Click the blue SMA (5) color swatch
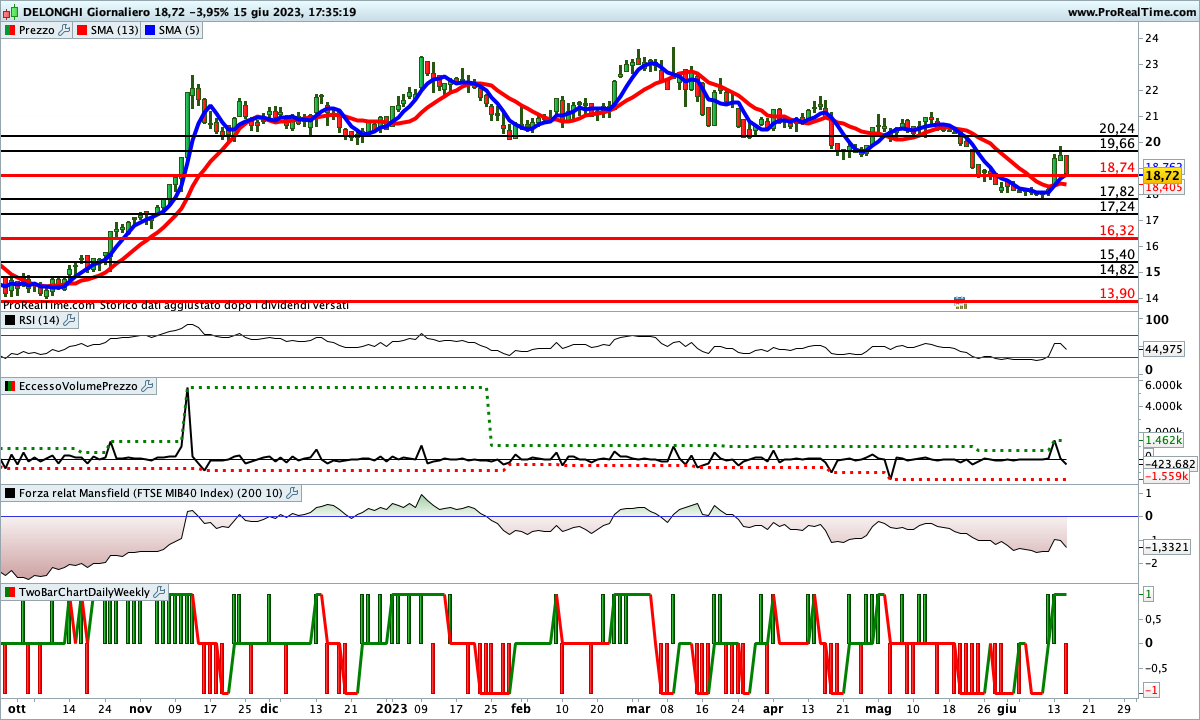The height and width of the screenshot is (720, 1200). point(151,30)
